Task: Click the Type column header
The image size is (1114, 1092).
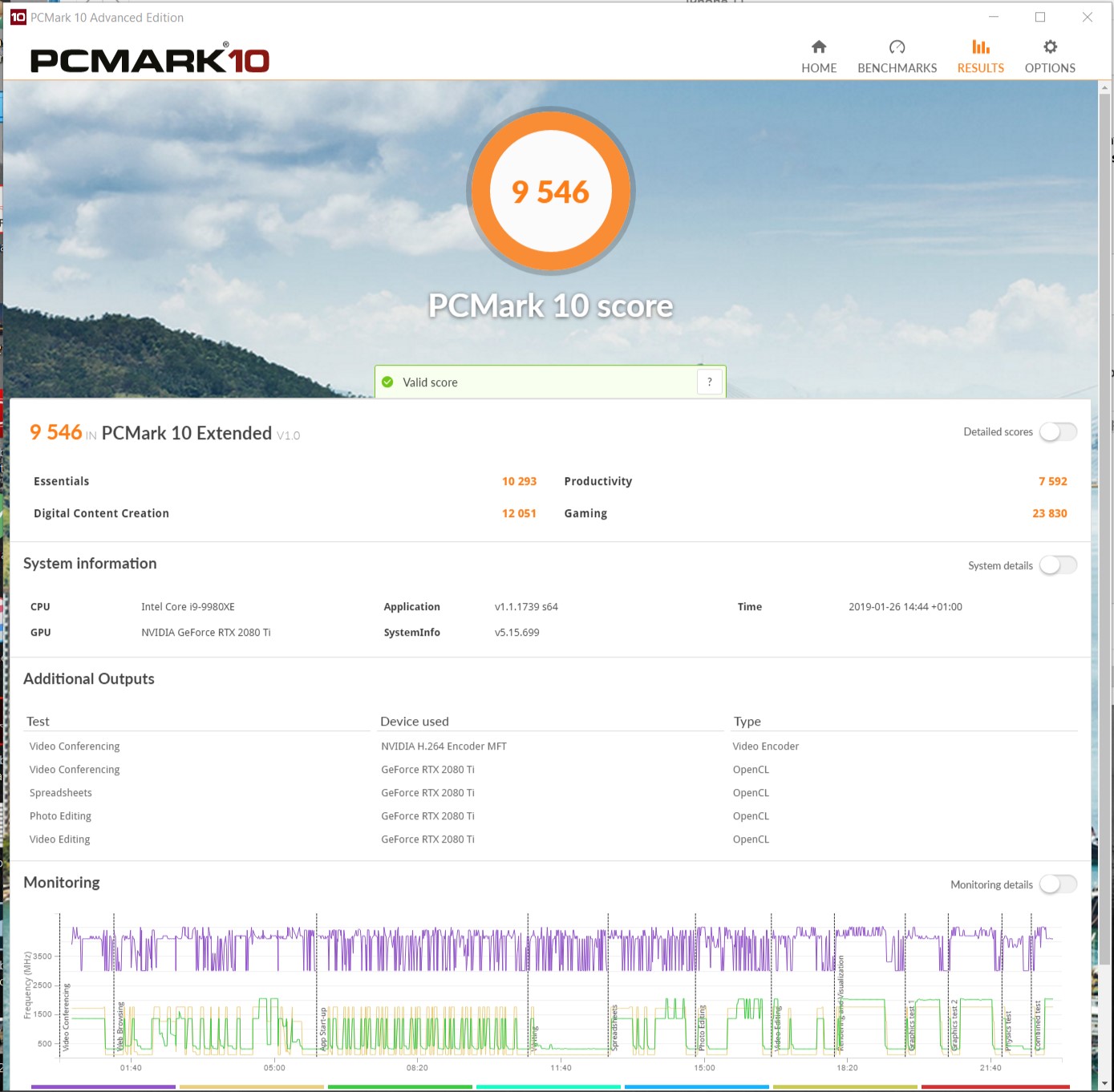Action: 747,722
